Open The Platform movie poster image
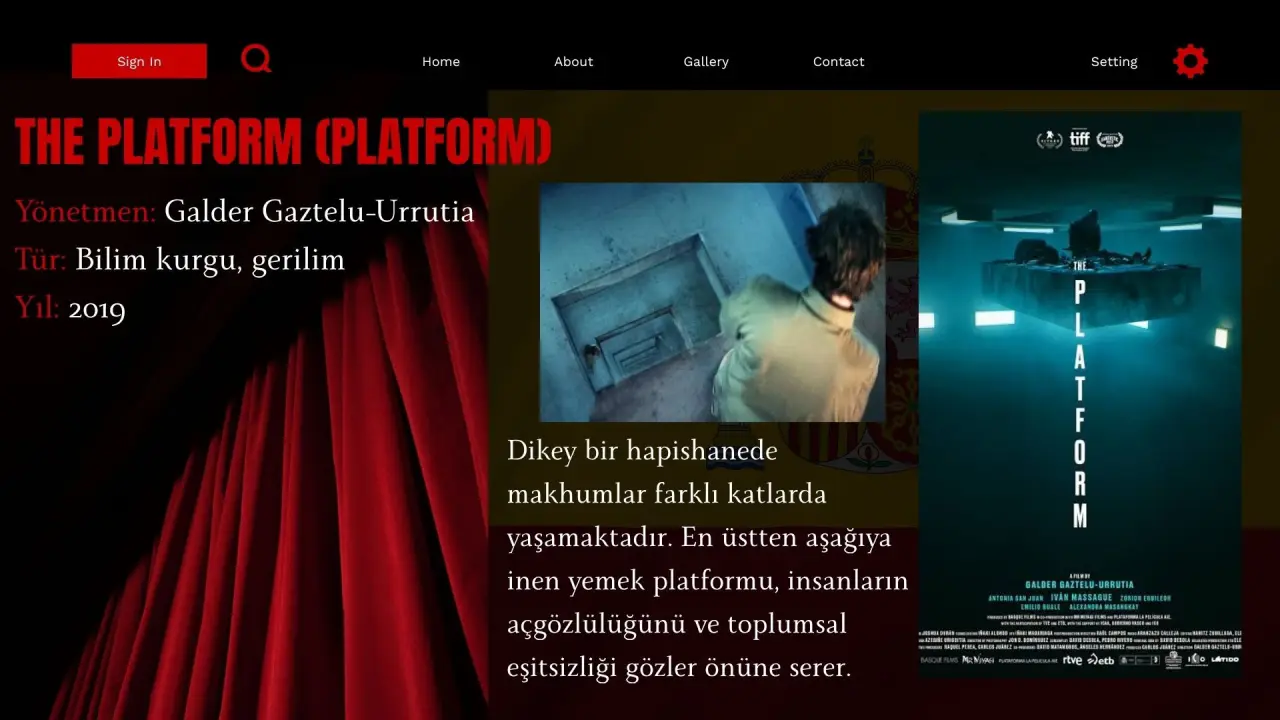The image size is (1280, 720). click(x=1080, y=395)
